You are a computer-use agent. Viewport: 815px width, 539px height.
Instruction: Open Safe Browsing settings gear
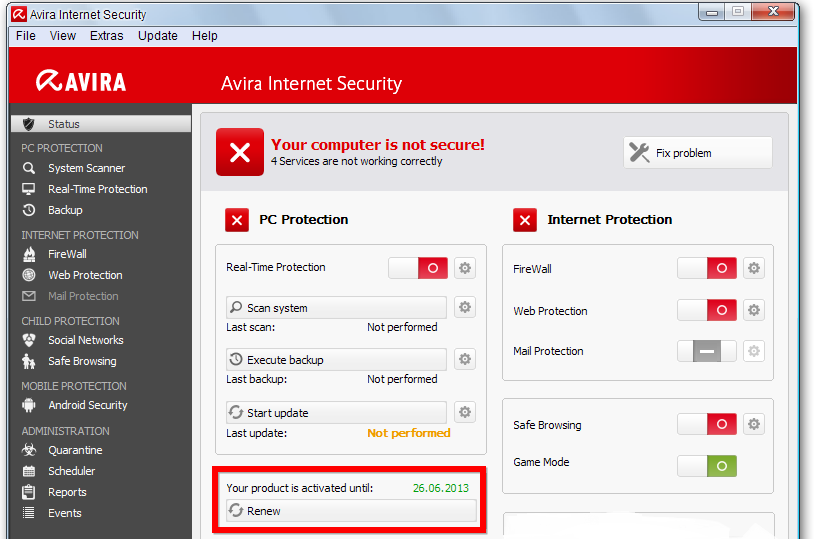pyautogui.click(x=754, y=424)
